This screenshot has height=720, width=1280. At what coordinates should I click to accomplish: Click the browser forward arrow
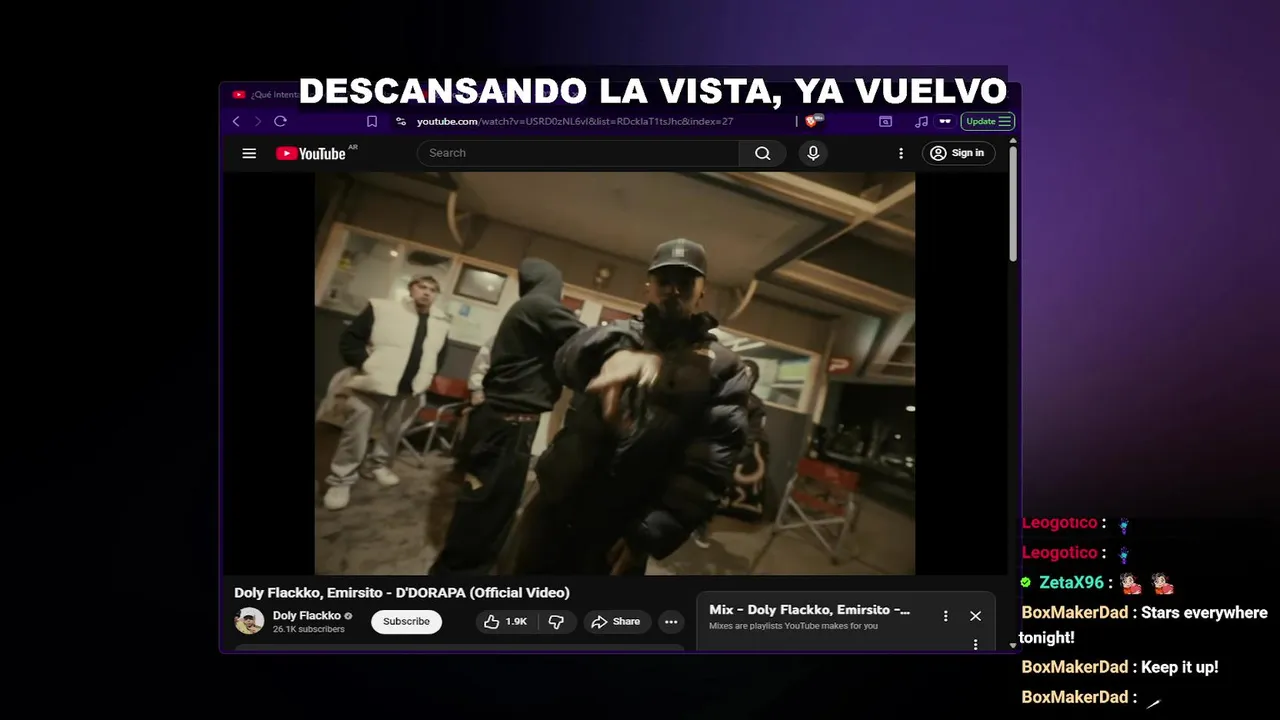click(x=257, y=121)
